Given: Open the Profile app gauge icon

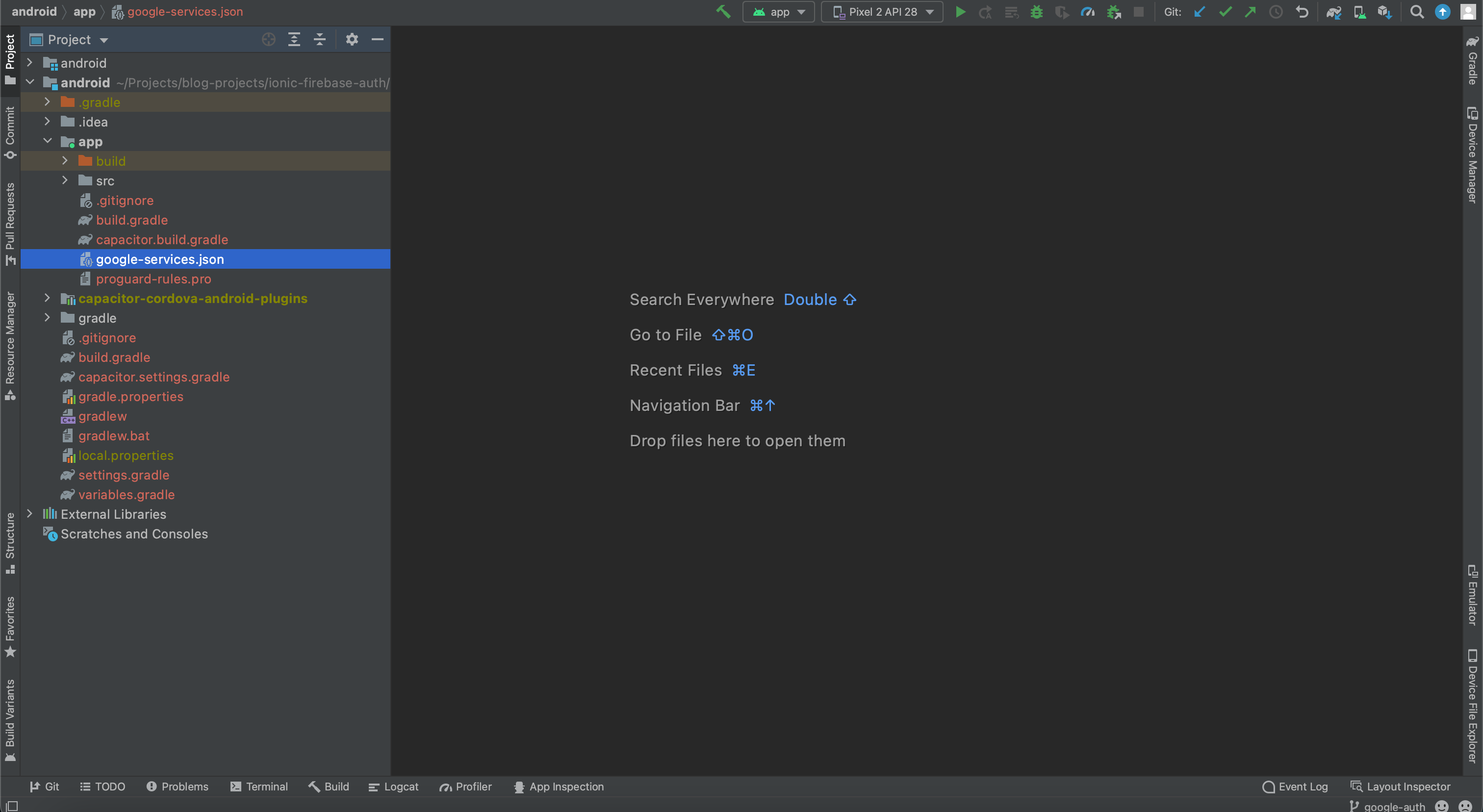Looking at the screenshot, I should [x=1087, y=11].
